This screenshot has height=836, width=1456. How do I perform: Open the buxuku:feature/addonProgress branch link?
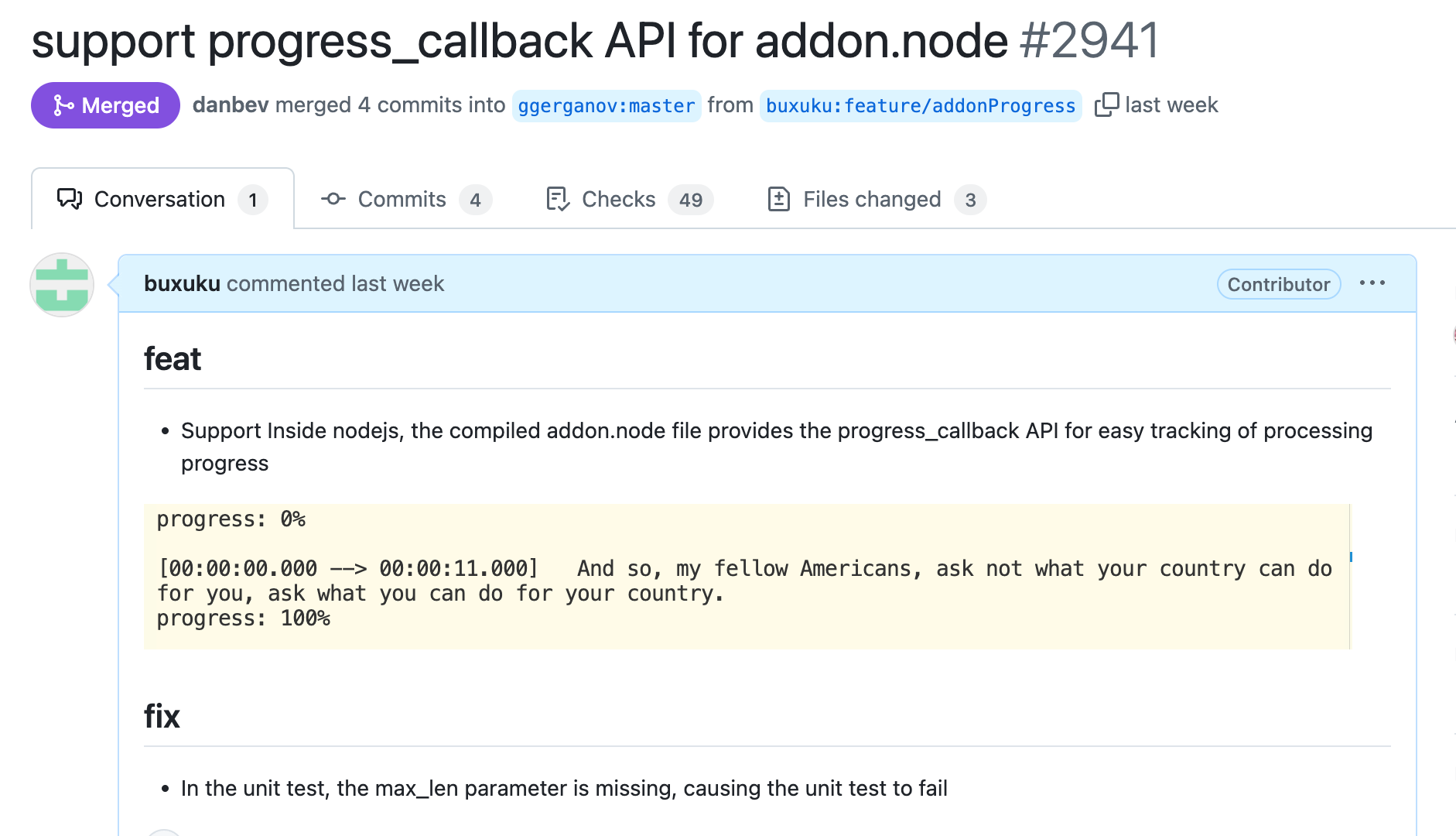click(921, 105)
